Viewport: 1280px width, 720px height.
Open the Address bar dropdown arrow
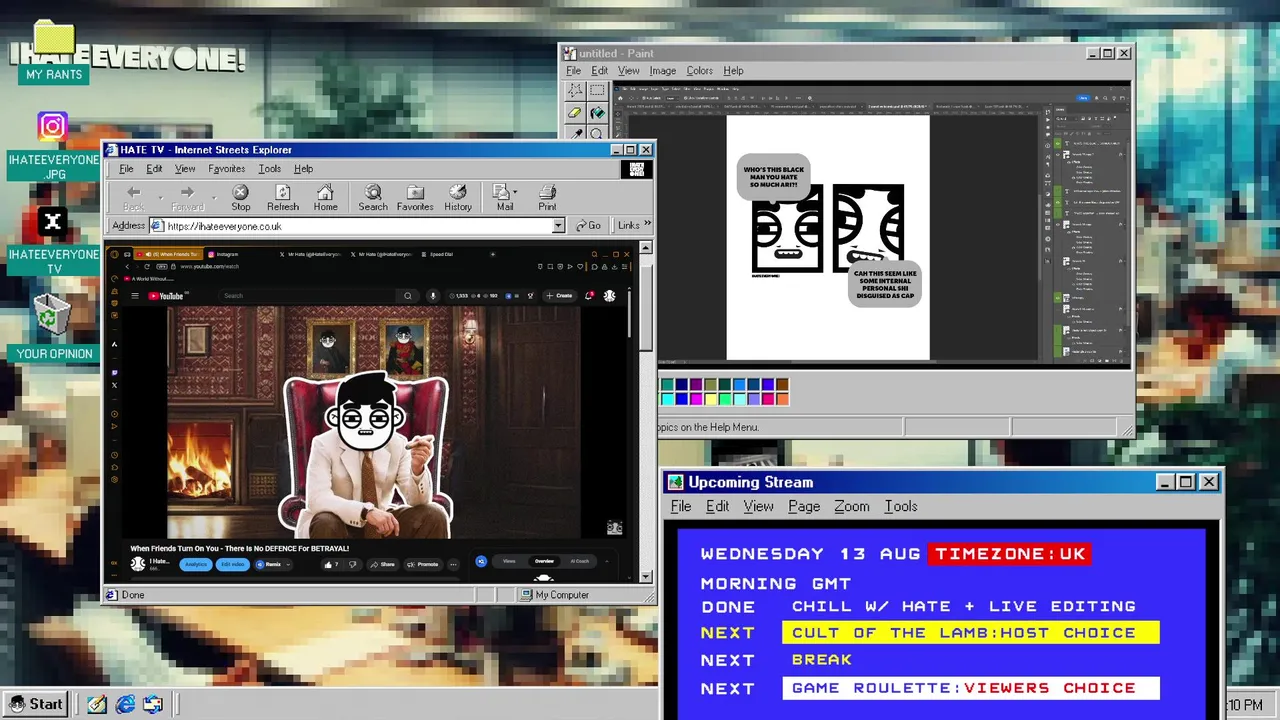(558, 226)
